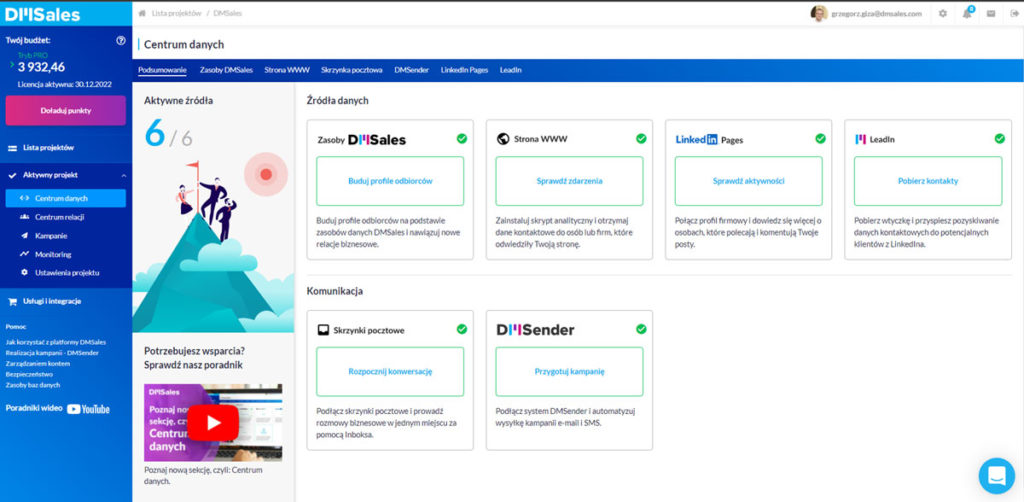
Task: Open Ustawienia projektu in sidebar
Action: [x=65, y=272]
